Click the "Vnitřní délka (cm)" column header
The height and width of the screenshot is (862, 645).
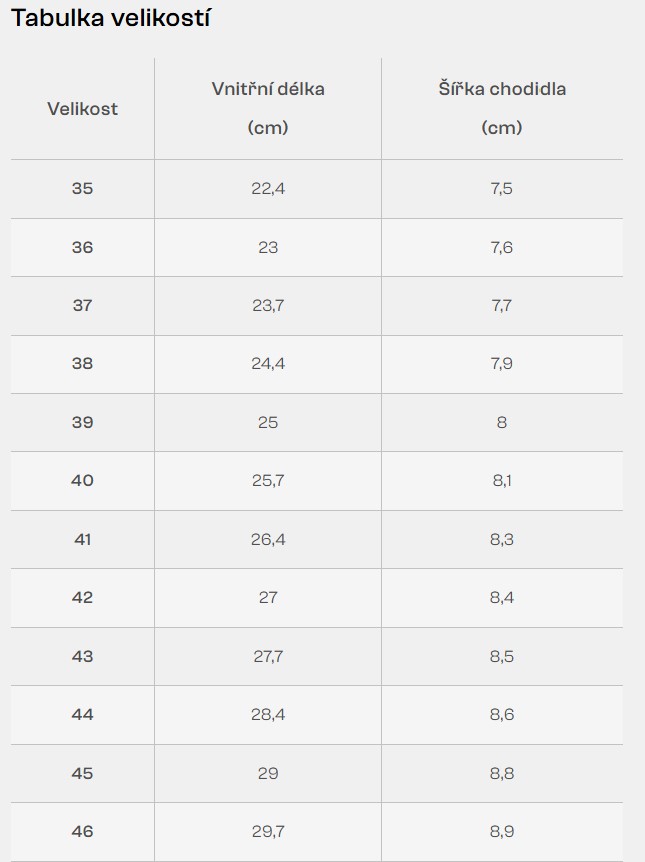tap(268, 108)
